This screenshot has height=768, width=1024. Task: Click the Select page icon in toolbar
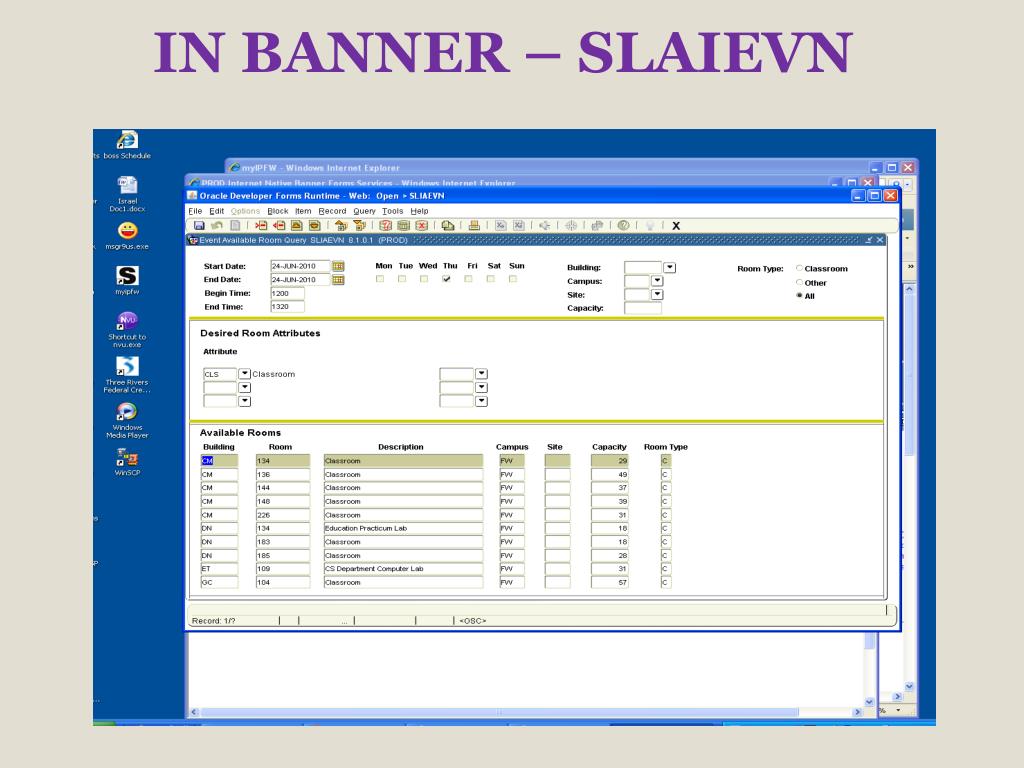[235, 225]
